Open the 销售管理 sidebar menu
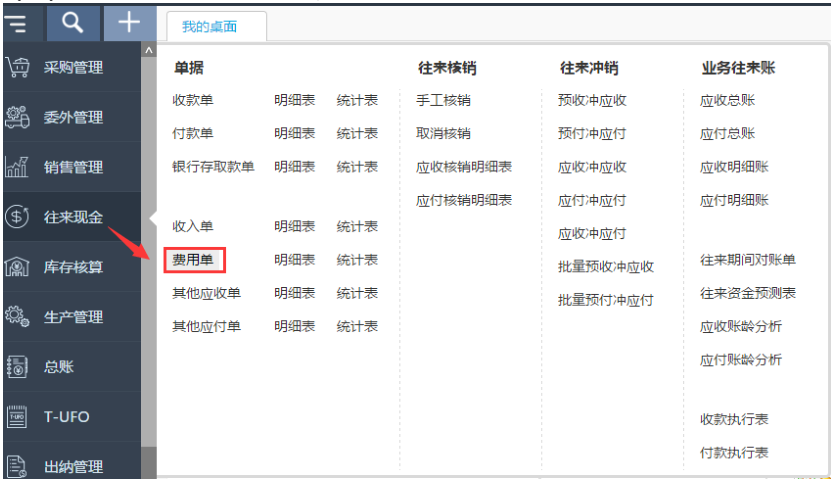Viewport: 831px width, 480px height. 72,167
